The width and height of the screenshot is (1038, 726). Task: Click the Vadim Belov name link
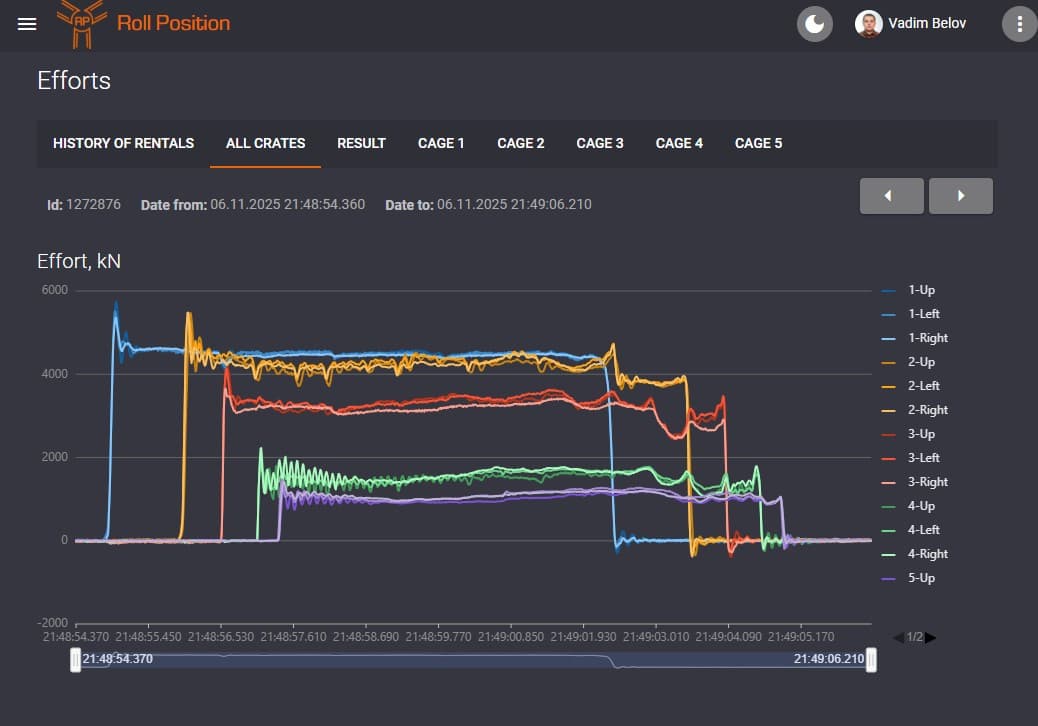[x=923, y=23]
